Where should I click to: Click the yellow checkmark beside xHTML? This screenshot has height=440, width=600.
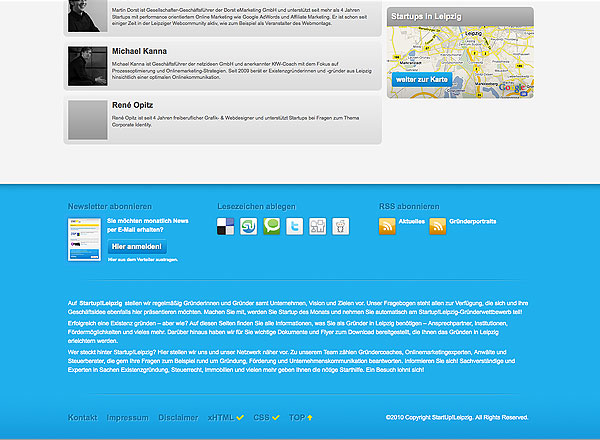[240, 417]
